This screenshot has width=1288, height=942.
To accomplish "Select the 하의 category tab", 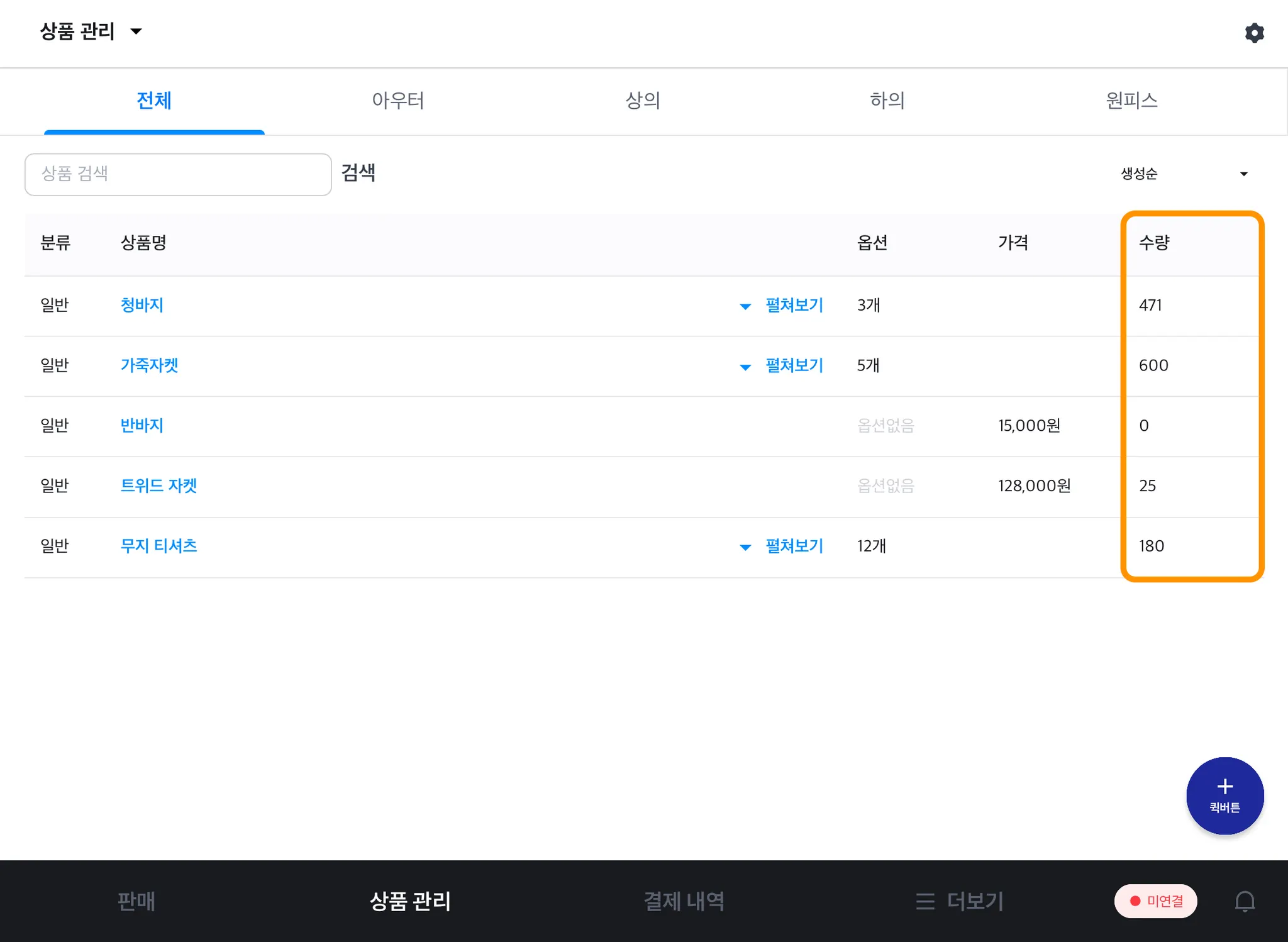I will (887, 101).
